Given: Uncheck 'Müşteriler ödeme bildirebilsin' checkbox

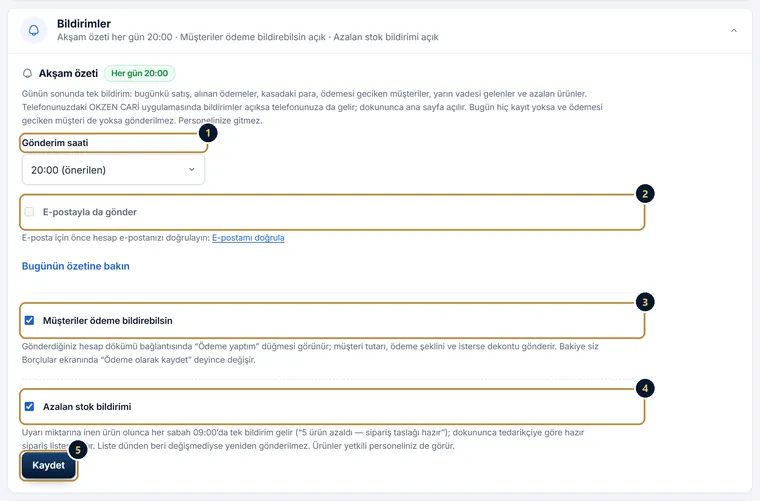Looking at the screenshot, I should pos(30,320).
